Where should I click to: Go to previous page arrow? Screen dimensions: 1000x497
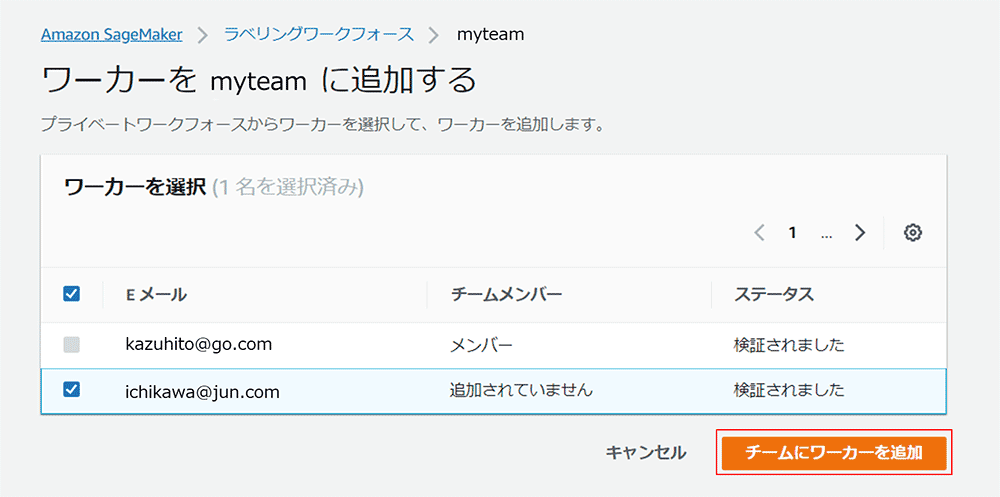tap(759, 233)
